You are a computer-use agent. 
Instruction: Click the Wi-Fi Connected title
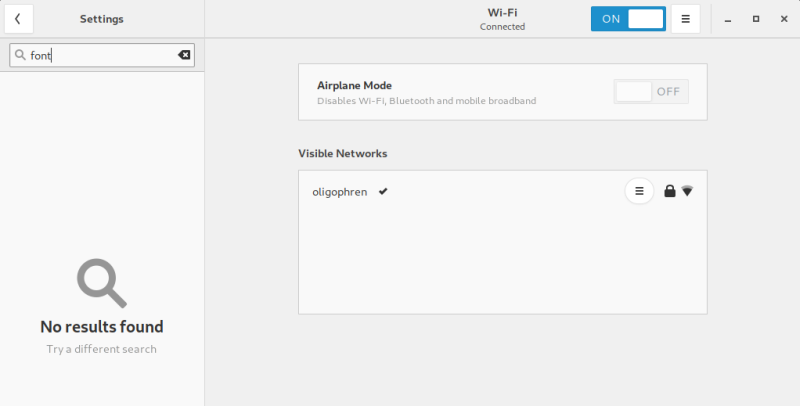[502, 19]
